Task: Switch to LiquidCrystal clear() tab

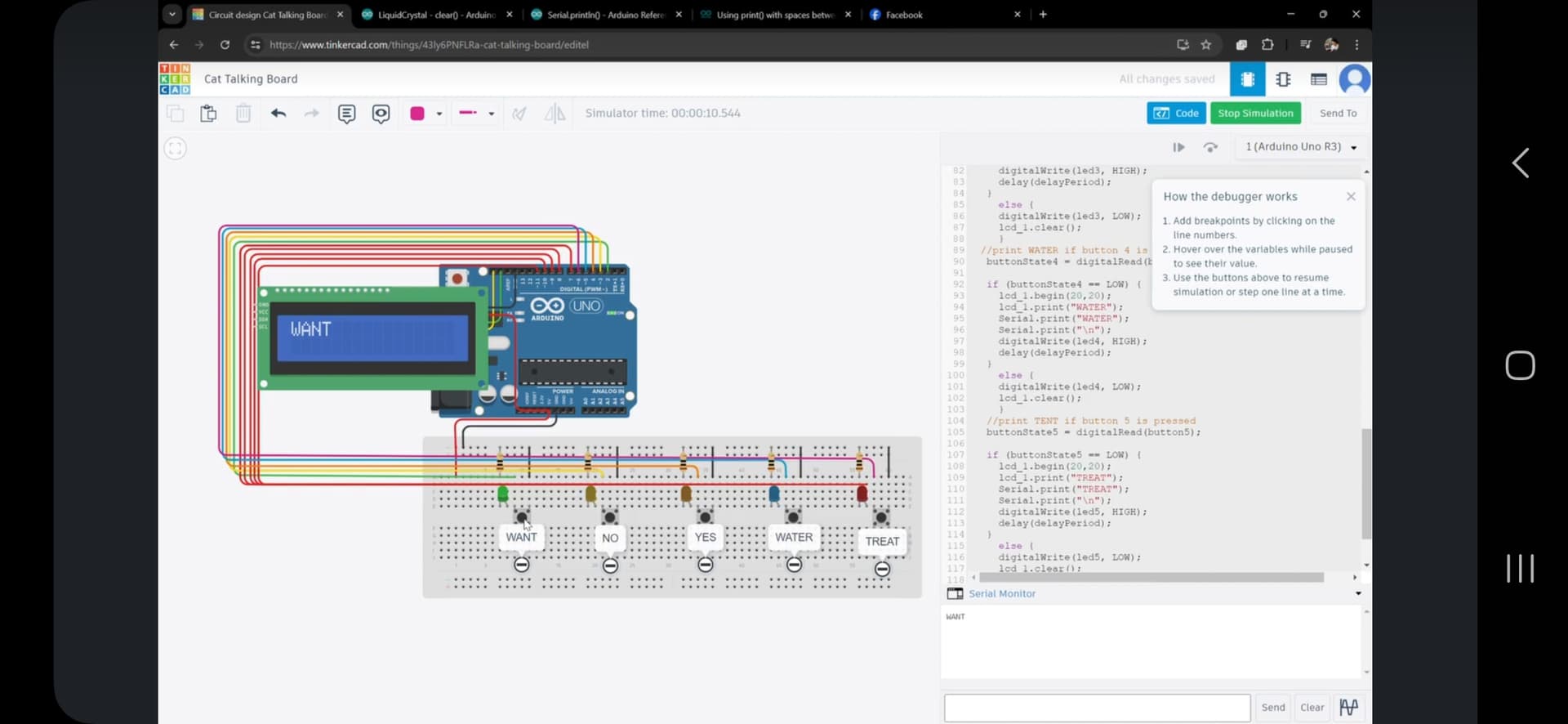Action: click(437, 15)
